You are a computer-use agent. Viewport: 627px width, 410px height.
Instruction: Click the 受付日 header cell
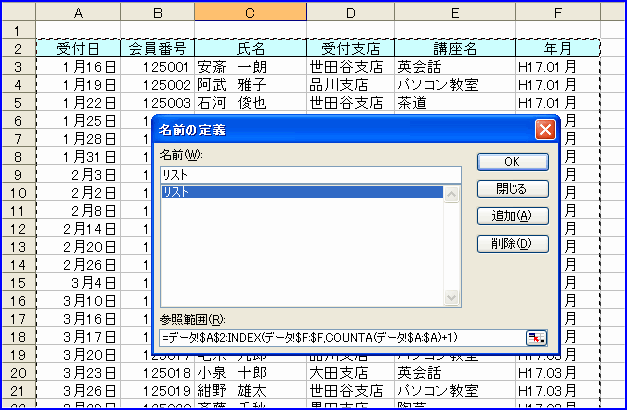click(78, 48)
